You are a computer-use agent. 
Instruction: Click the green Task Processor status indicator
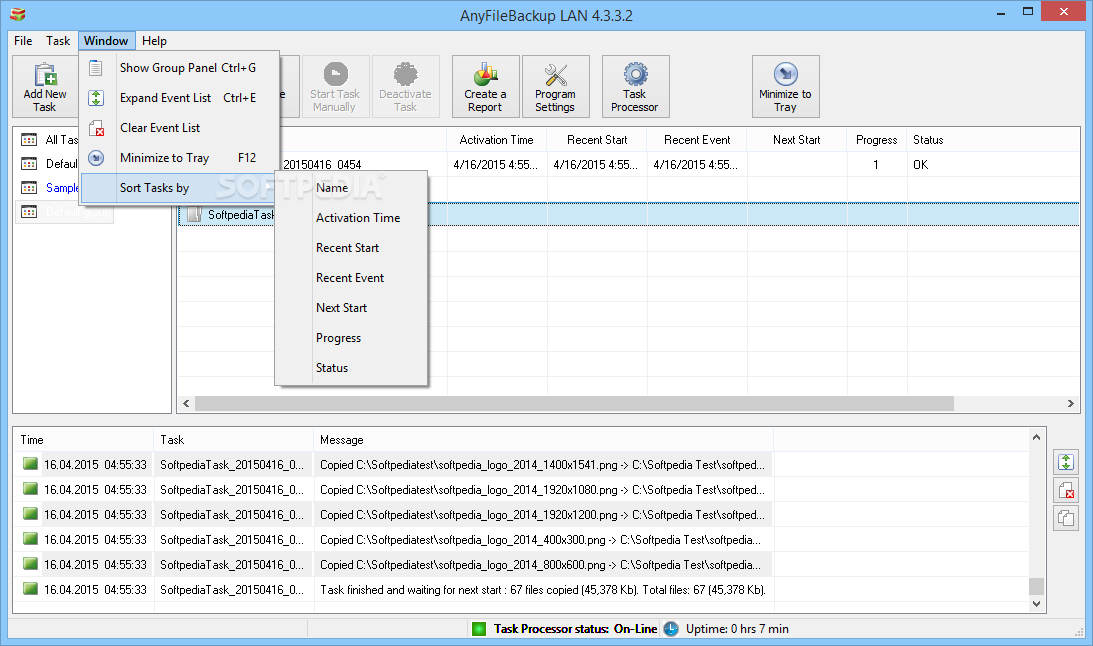[x=479, y=629]
